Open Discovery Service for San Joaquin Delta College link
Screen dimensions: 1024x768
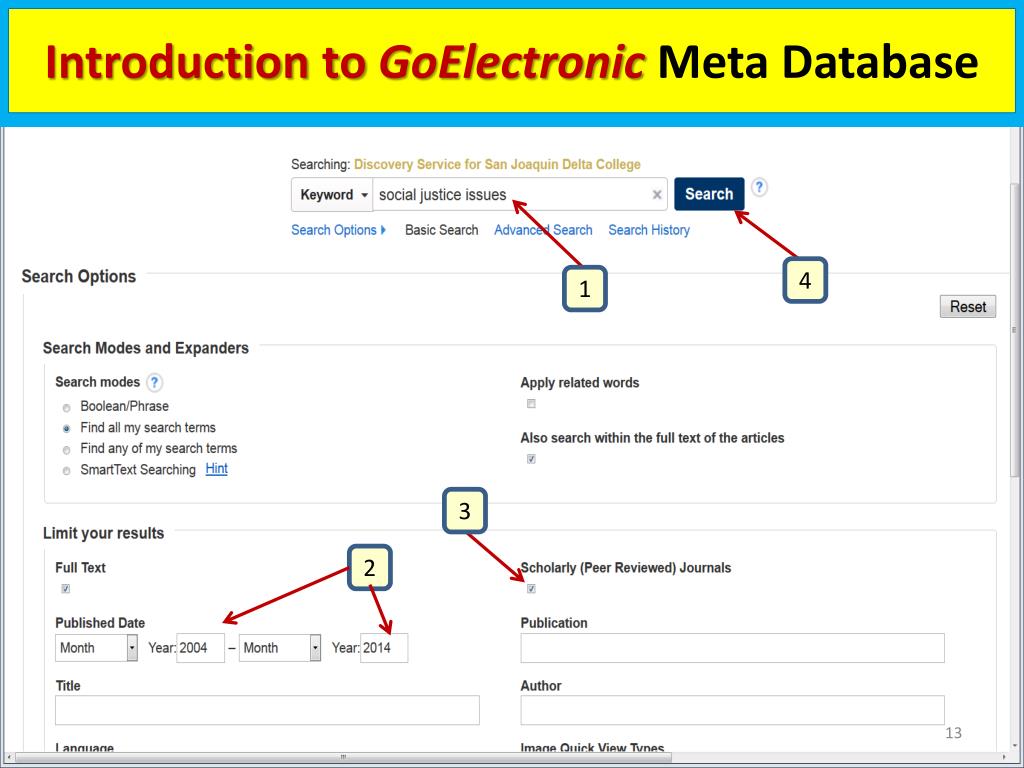[497, 165]
